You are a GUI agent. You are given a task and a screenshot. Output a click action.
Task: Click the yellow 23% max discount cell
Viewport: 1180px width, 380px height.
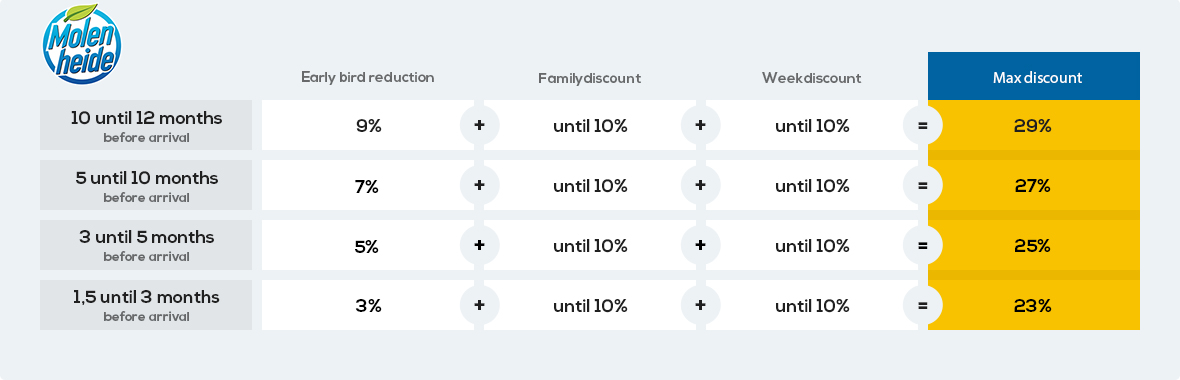coord(1033,306)
